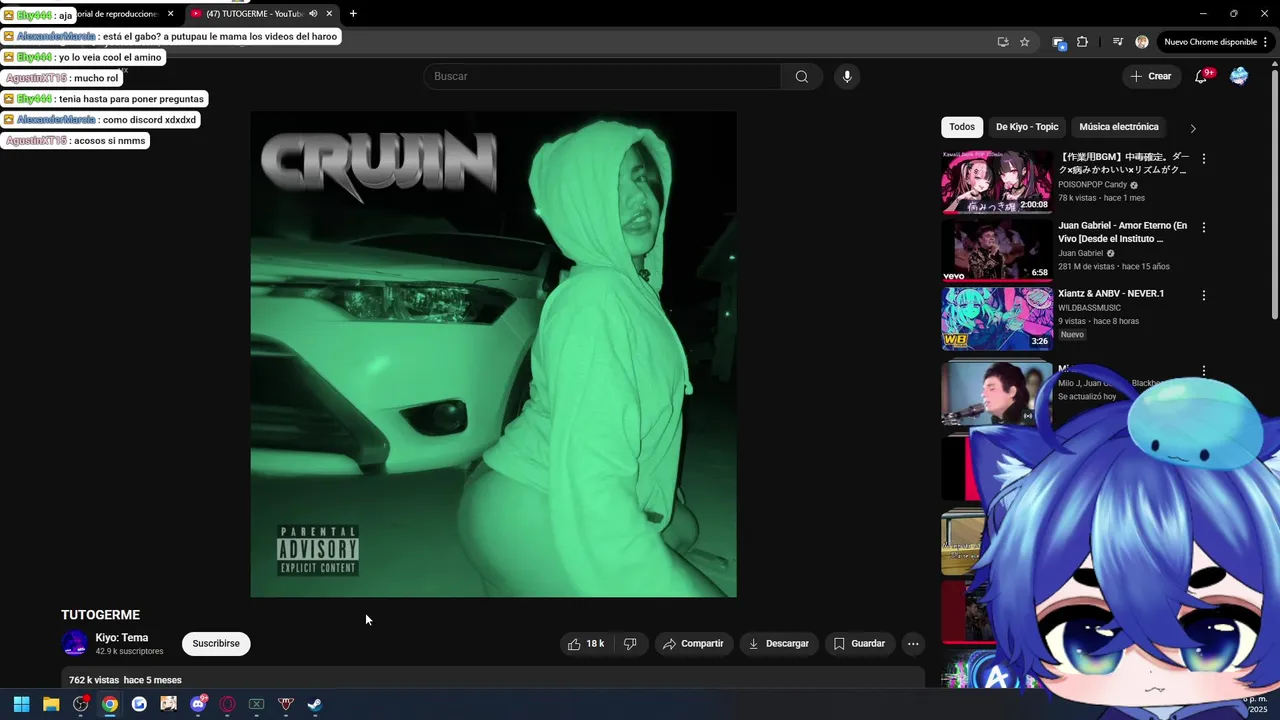This screenshot has height=720, width=1280.
Task: Bookmark this page with the star icon
Action: click(1024, 42)
